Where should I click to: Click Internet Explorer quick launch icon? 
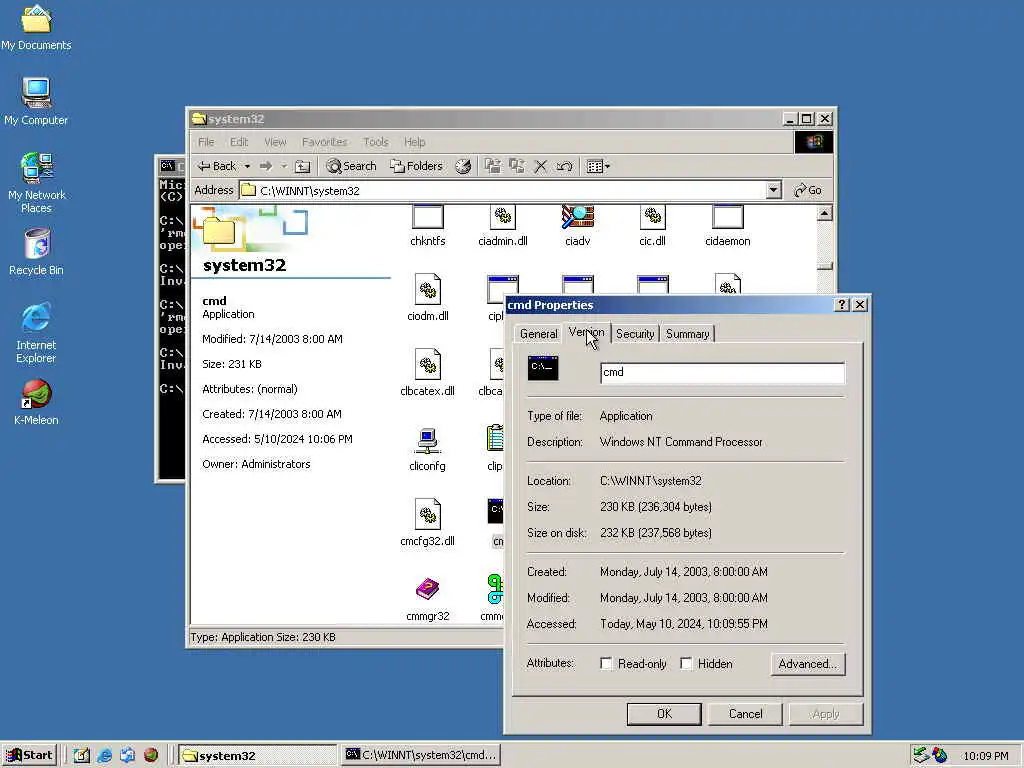coord(104,756)
